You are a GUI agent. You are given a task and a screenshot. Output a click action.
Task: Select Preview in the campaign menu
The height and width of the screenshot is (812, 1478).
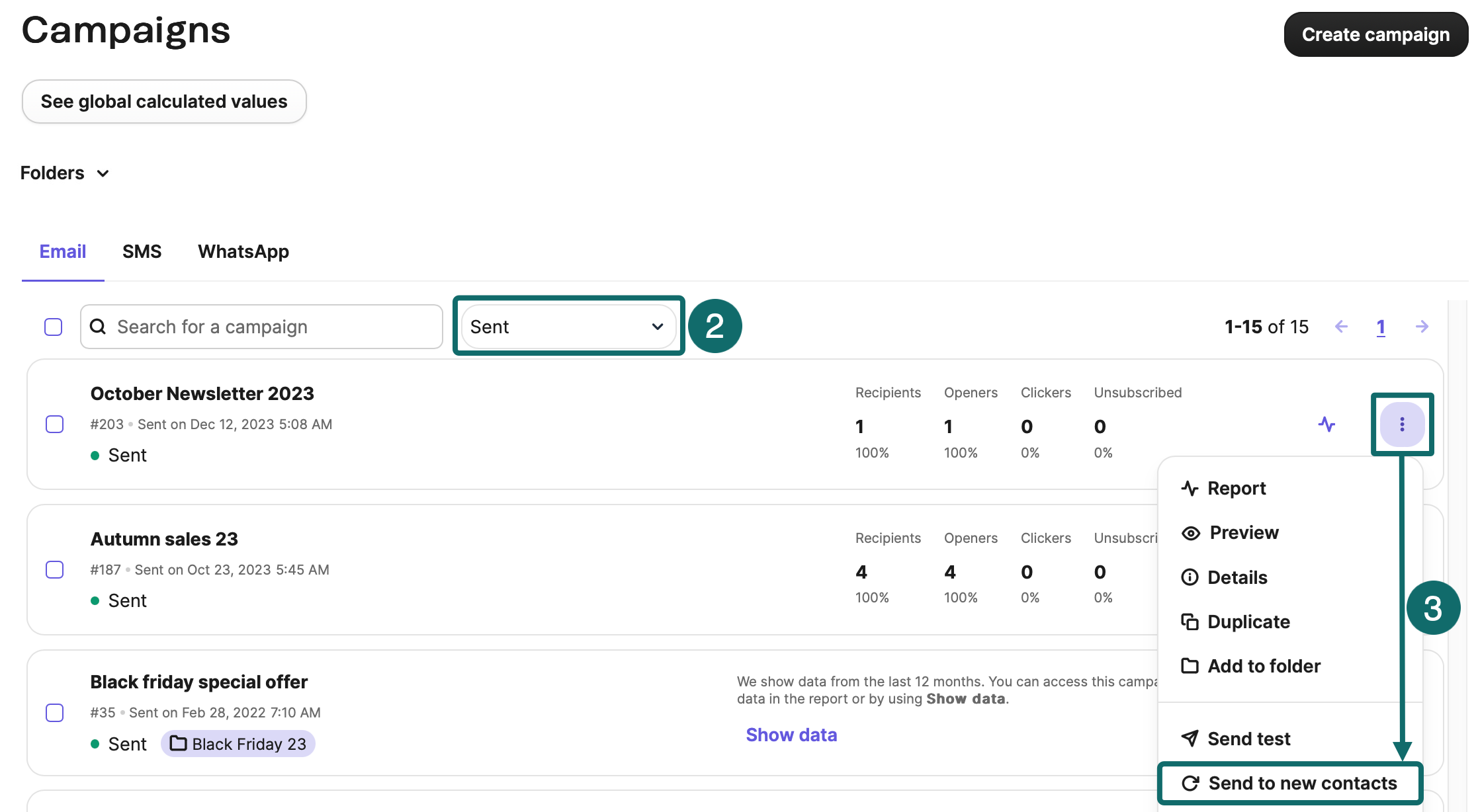(1231, 533)
